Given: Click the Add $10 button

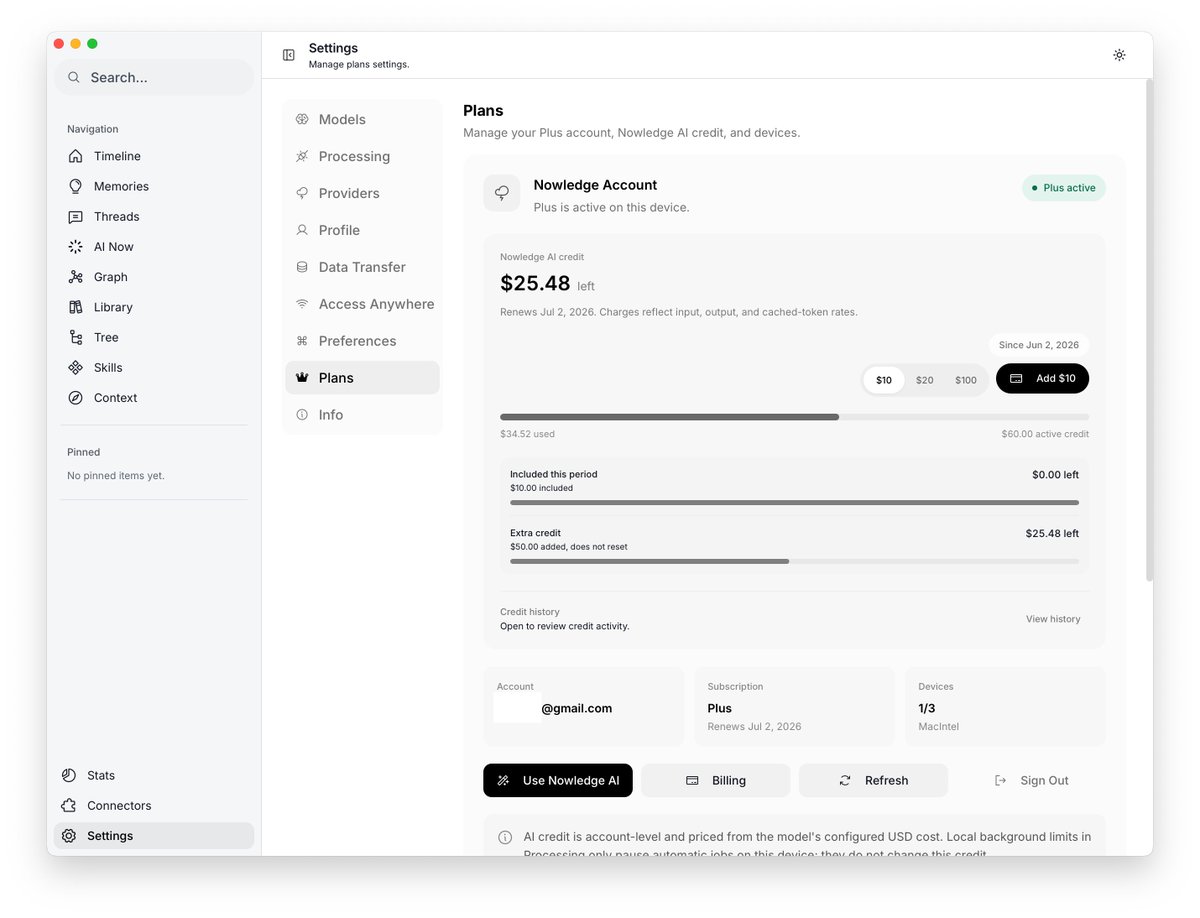Looking at the screenshot, I should tap(1042, 378).
